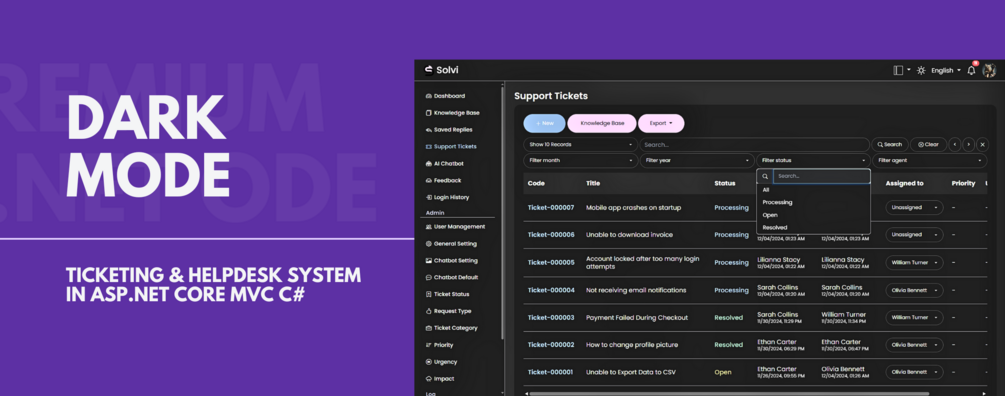Click the General Setting globe icon
Viewport: 1005px width, 396px height.
[x=429, y=244]
